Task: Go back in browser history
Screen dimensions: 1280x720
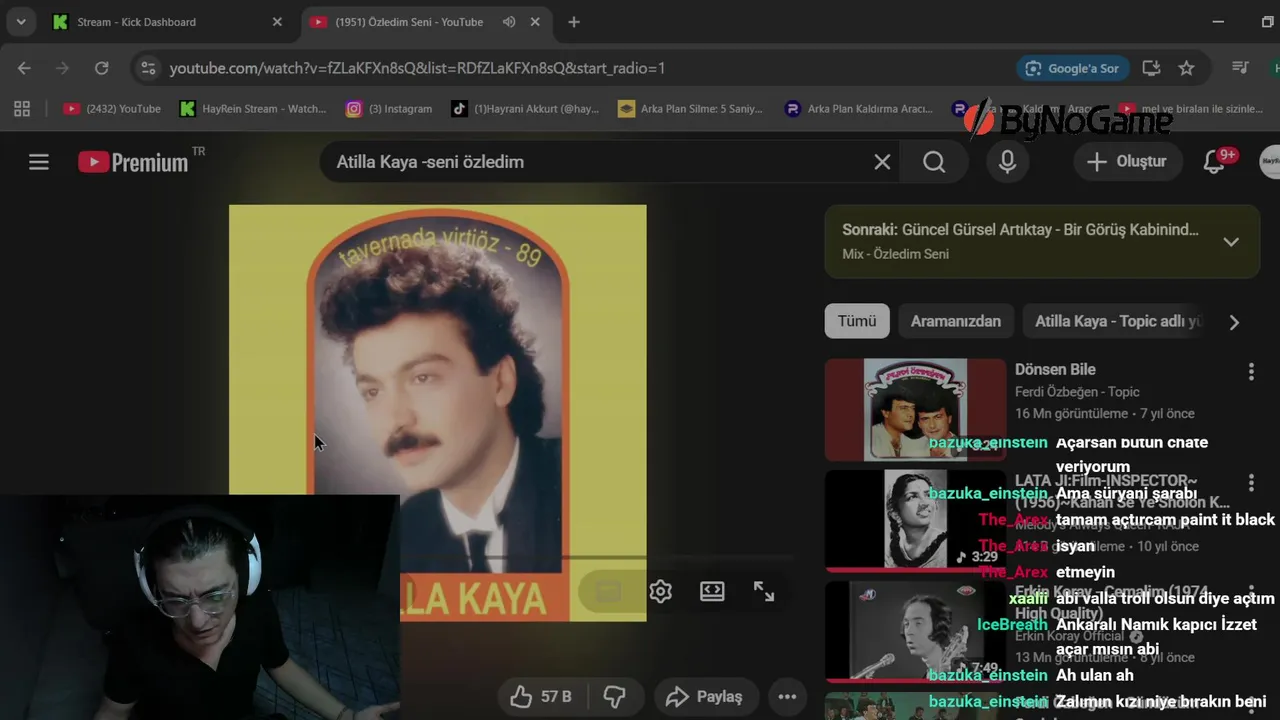Action: click(x=24, y=68)
